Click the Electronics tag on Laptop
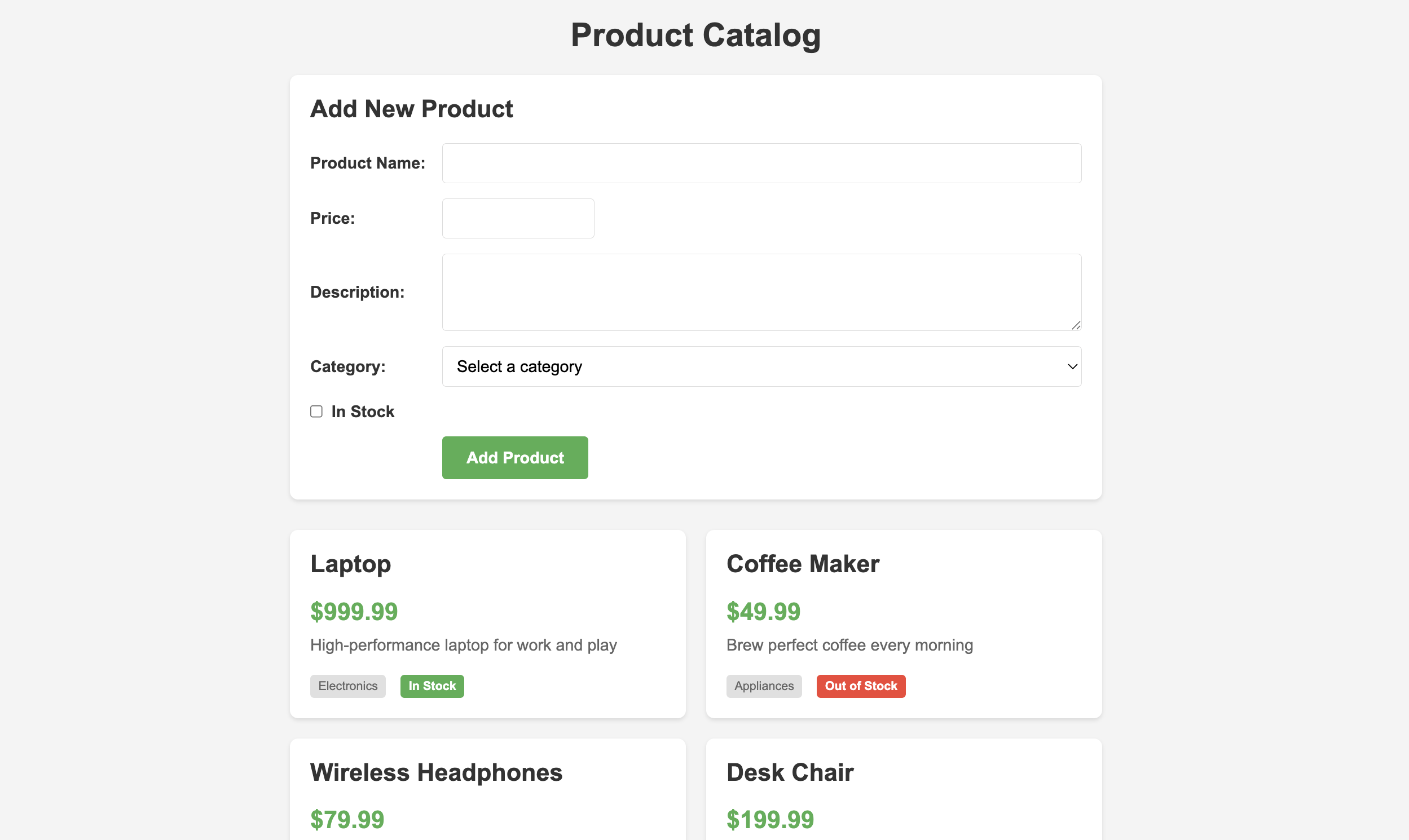1409x840 pixels. (x=347, y=686)
